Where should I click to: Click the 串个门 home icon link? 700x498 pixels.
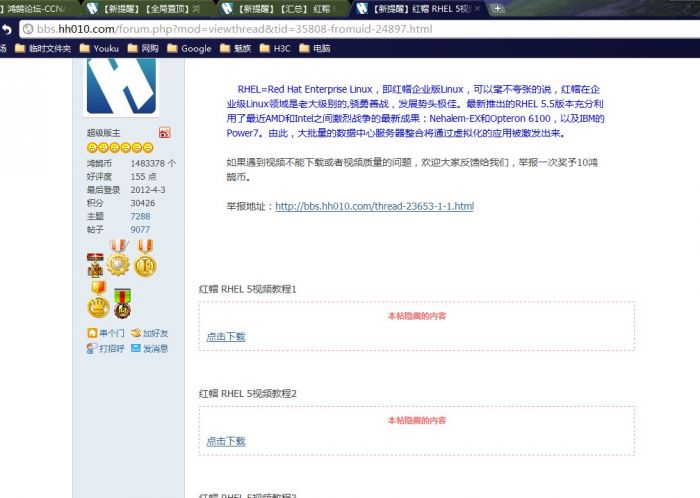point(106,333)
